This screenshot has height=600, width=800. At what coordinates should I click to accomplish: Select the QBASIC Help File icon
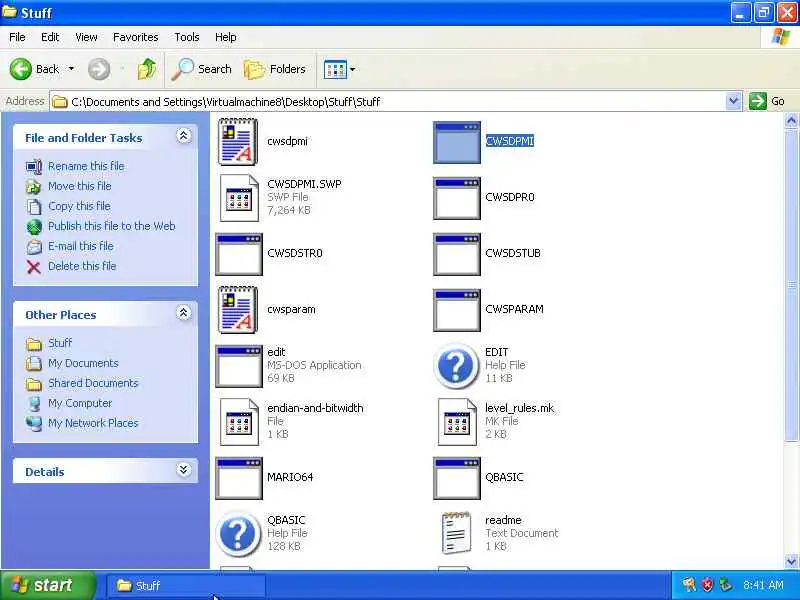point(238,534)
